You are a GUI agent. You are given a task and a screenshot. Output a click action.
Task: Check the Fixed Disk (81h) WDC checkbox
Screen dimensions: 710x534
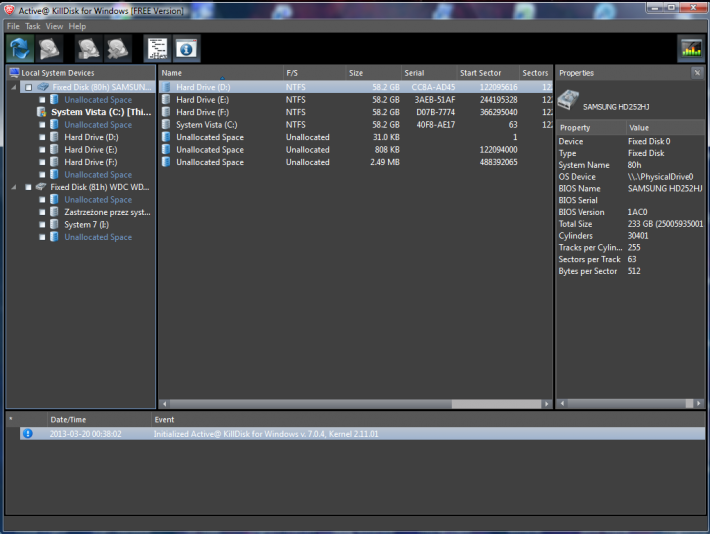[29, 187]
